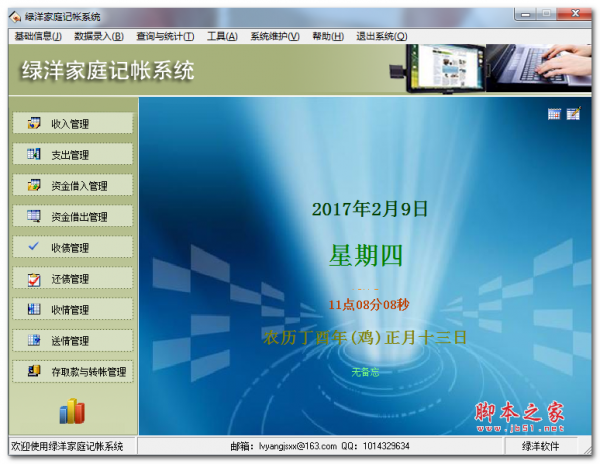Click the 收情管理 icon
600x464 pixels.
pyautogui.click(x=34, y=309)
